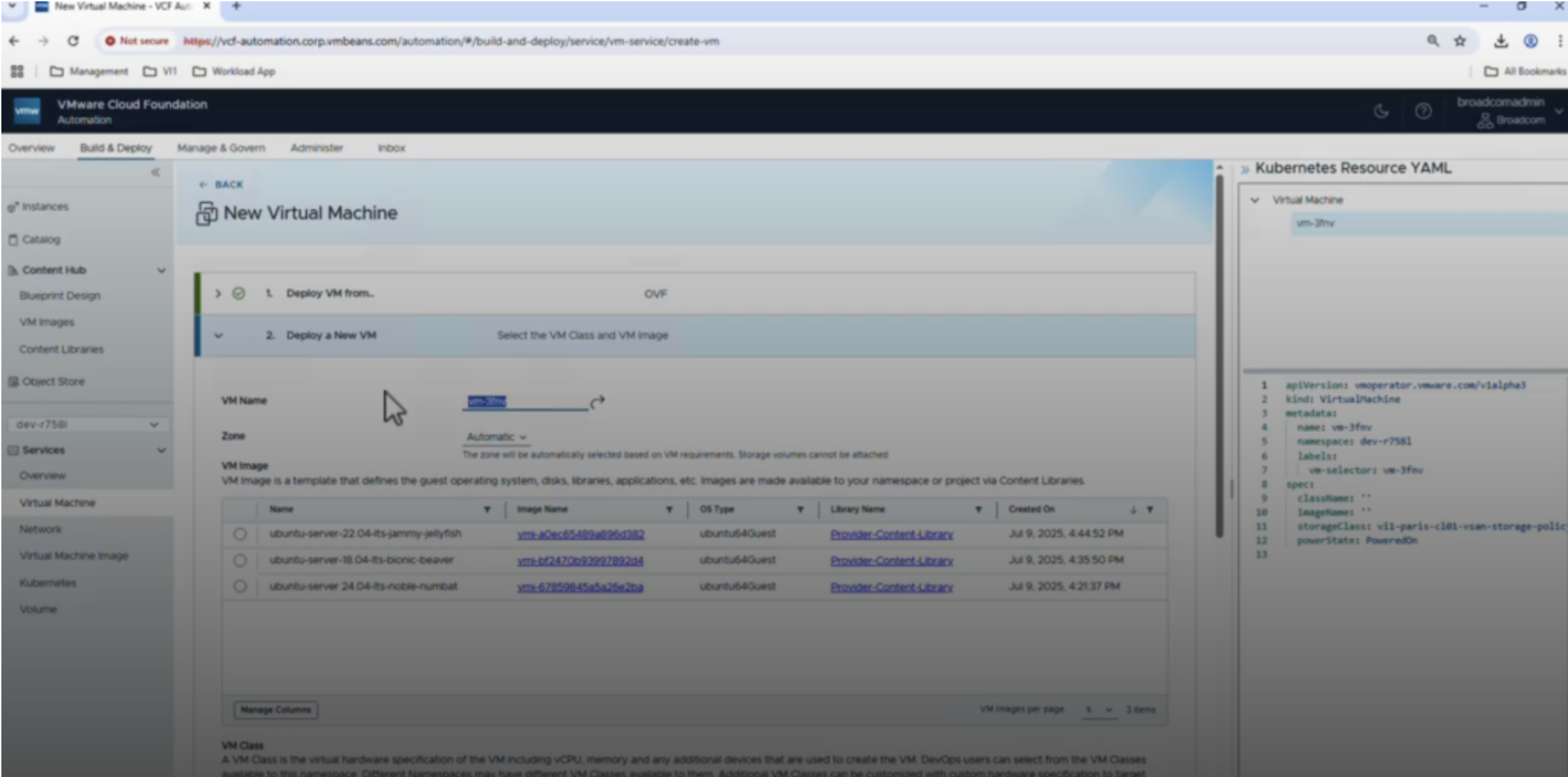Switch to Manage & Govern tab

(221, 148)
